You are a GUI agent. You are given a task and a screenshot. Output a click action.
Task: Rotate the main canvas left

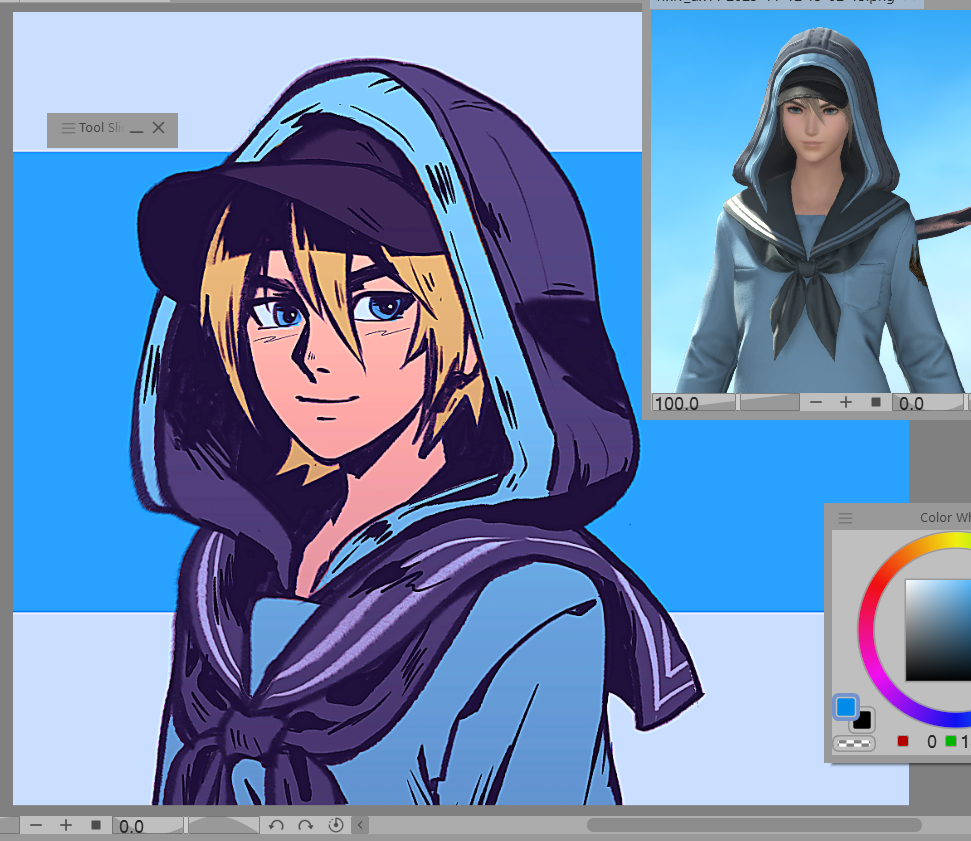click(277, 825)
